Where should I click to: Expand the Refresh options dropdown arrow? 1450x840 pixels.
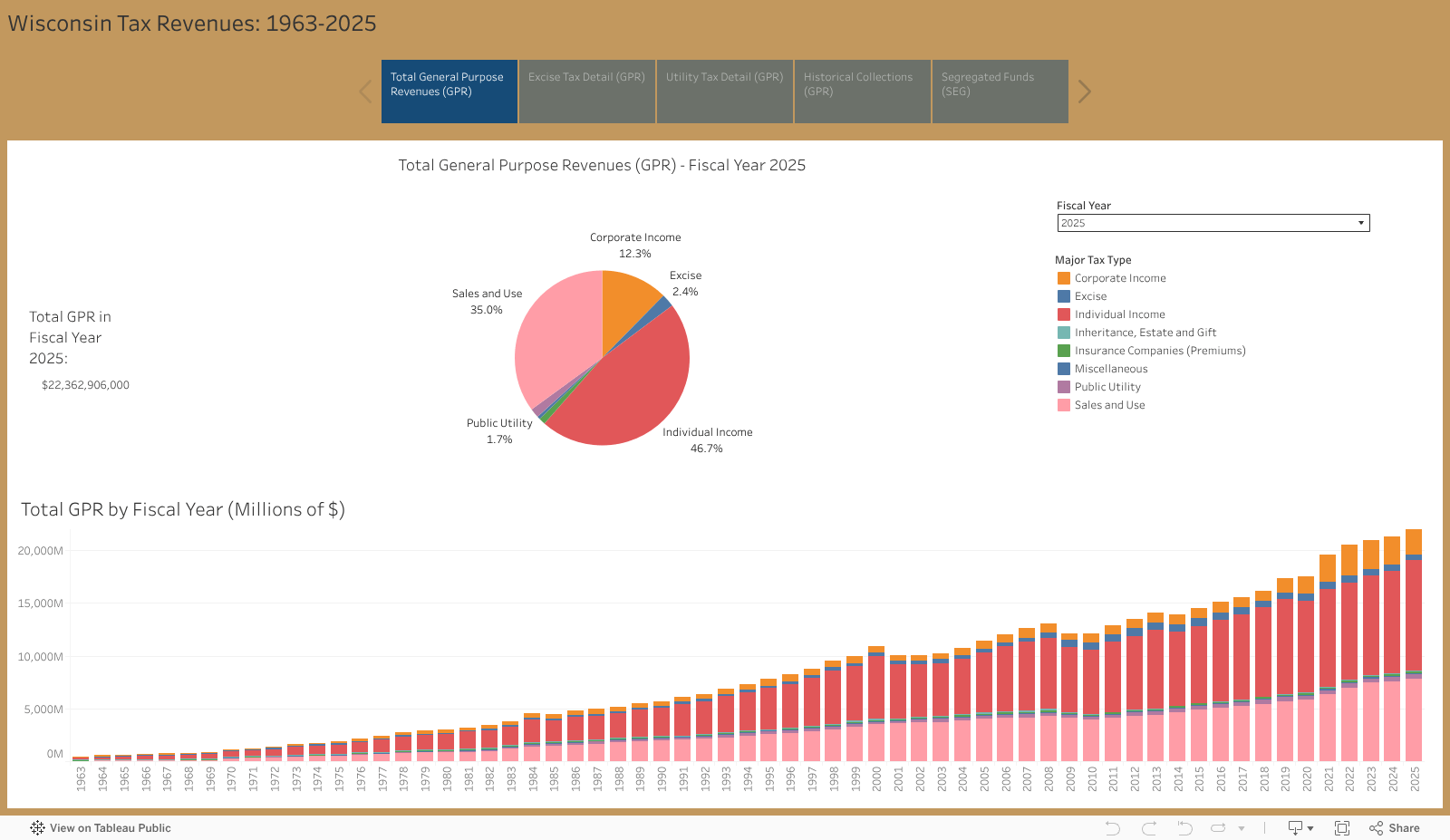point(1242,827)
